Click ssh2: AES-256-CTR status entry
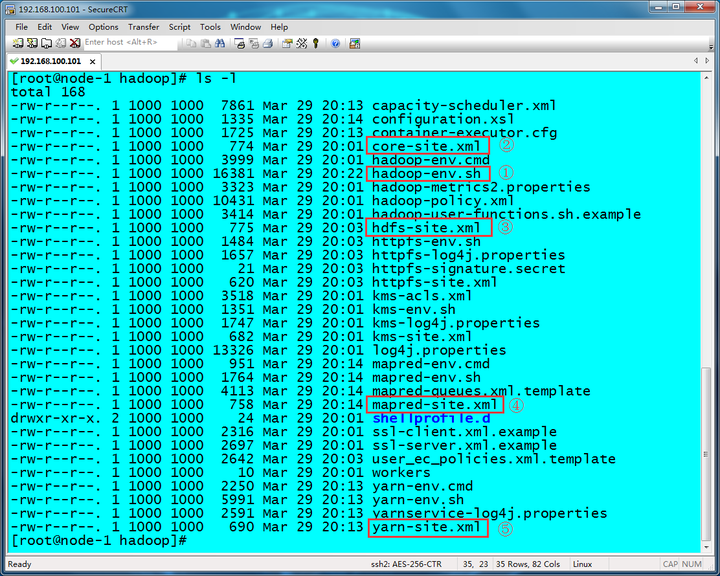 406,564
